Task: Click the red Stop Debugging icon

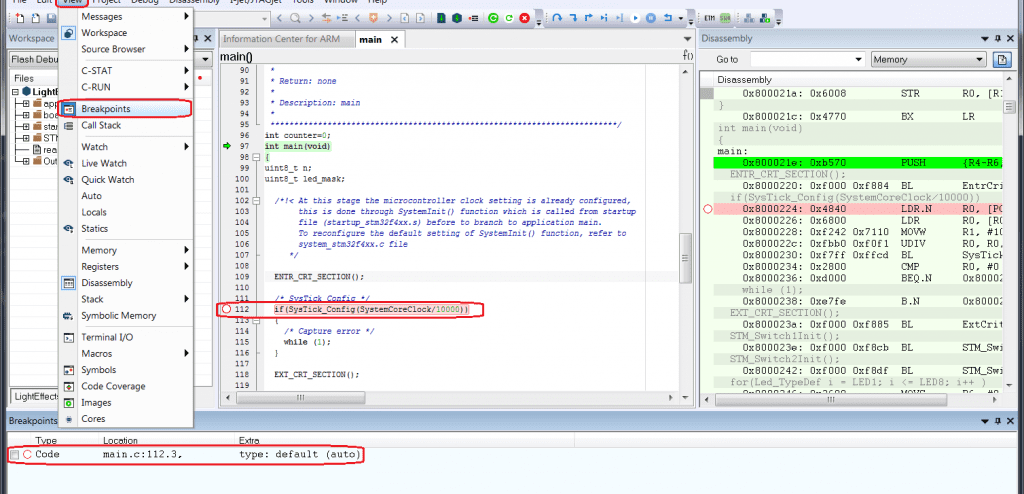Action: tap(524, 19)
